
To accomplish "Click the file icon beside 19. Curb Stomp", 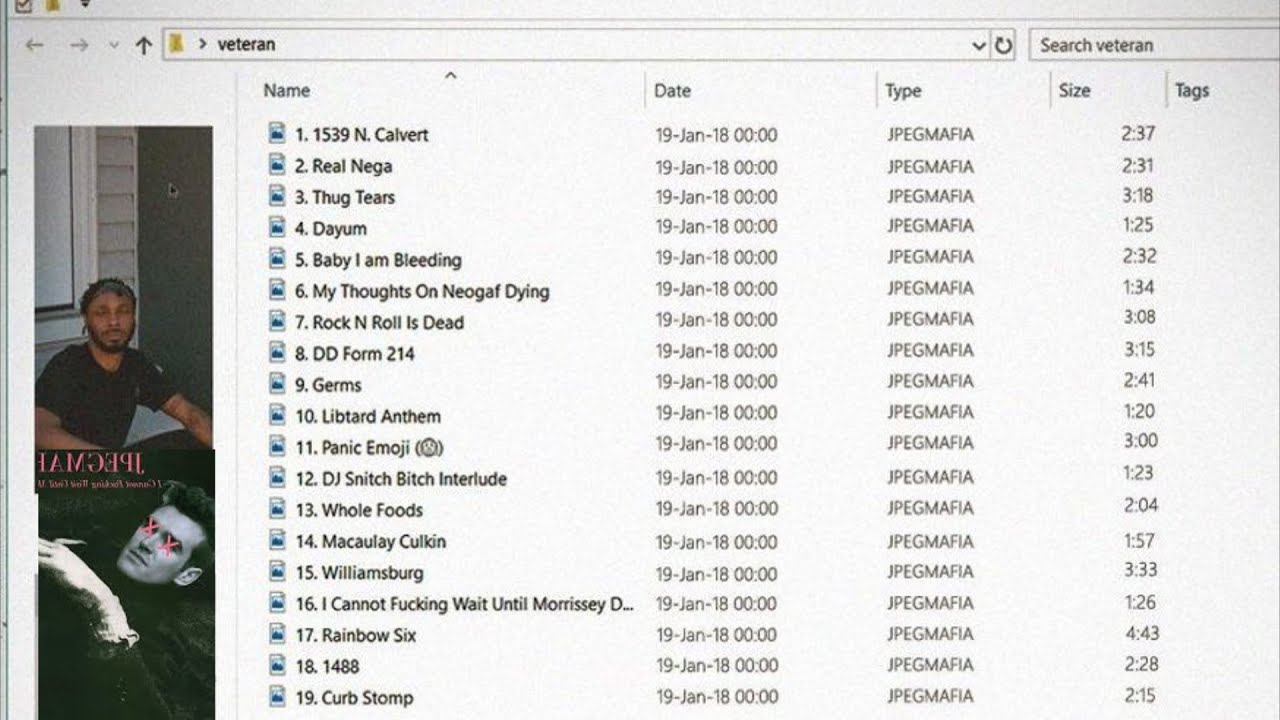I will coord(277,696).
